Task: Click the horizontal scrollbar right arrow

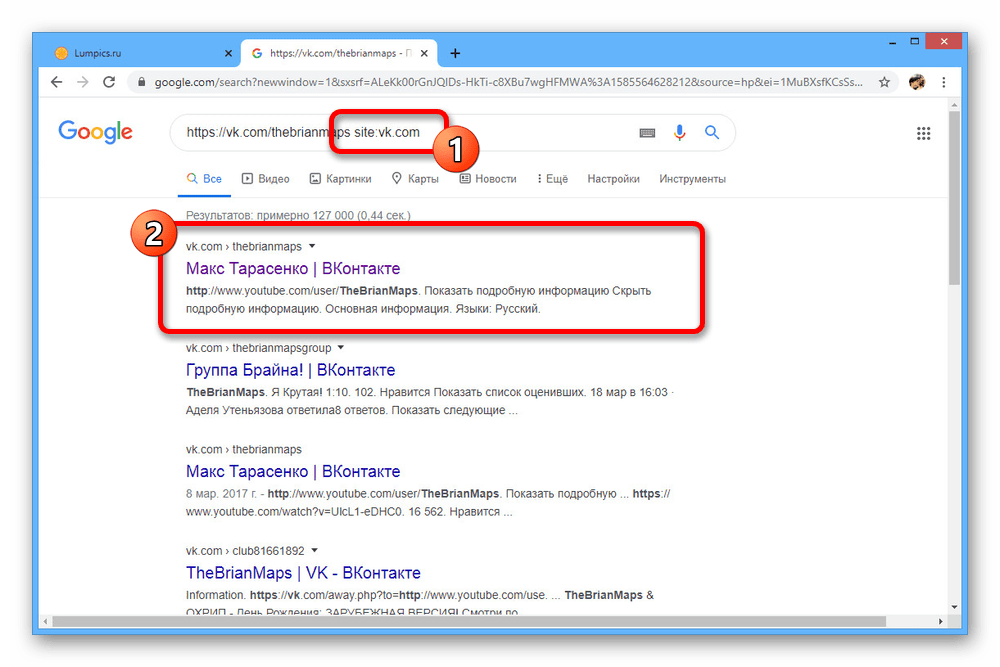Action: pos(941,621)
